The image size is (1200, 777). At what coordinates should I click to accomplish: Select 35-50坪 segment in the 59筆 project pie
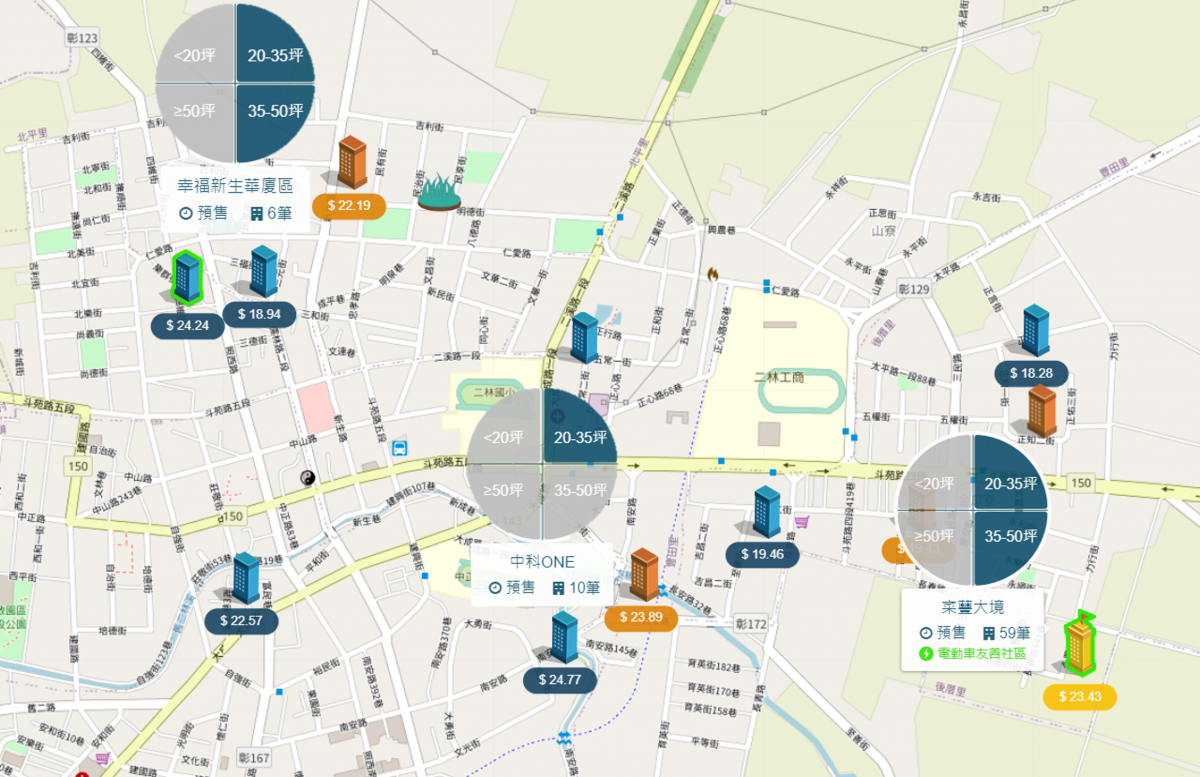(x=1011, y=536)
